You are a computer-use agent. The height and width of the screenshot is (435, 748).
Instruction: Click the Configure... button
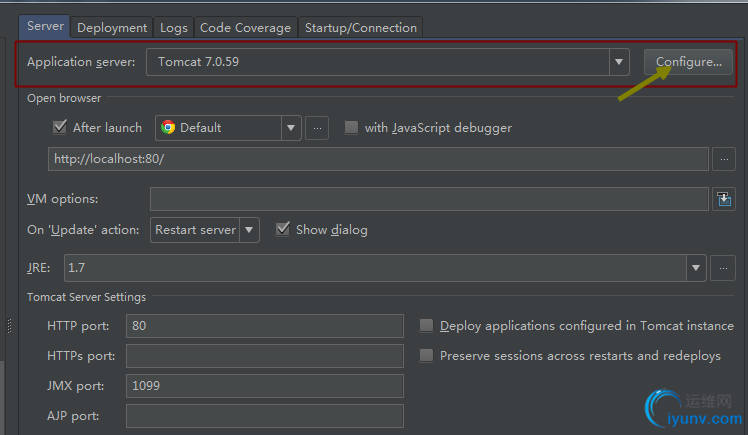[688, 62]
